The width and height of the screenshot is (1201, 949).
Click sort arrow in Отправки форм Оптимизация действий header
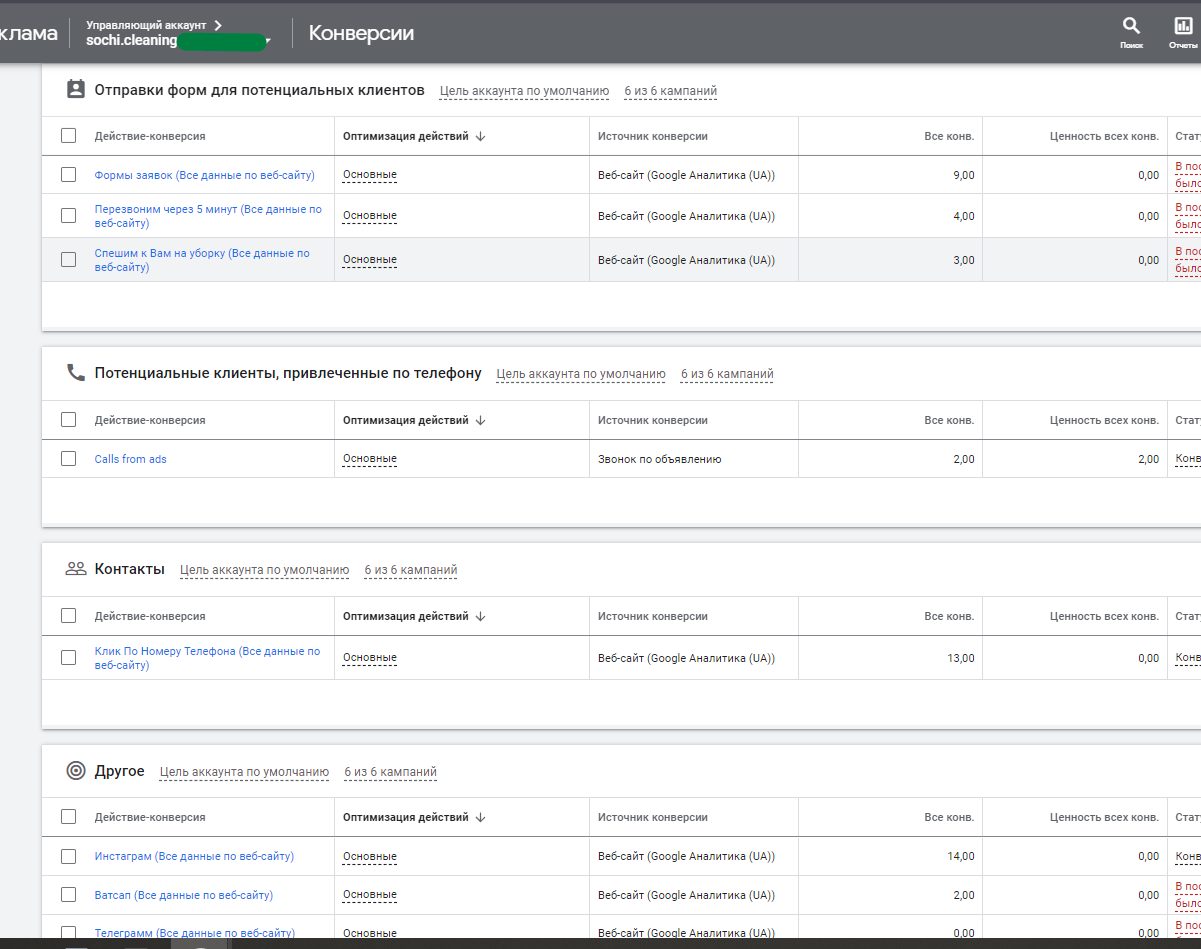(x=480, y=136)
